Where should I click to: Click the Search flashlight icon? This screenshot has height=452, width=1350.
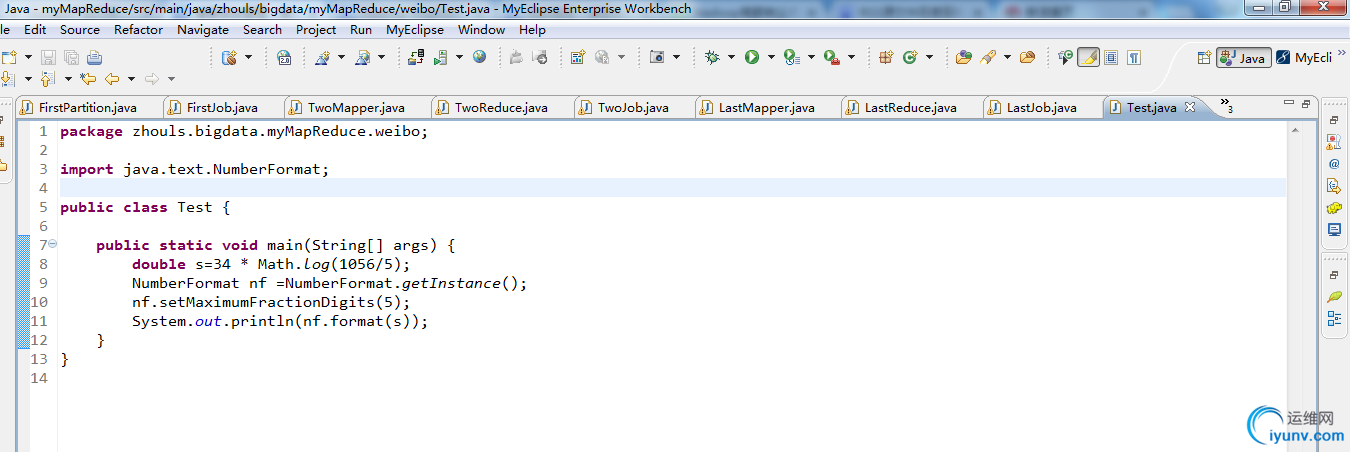pos(988,57)
